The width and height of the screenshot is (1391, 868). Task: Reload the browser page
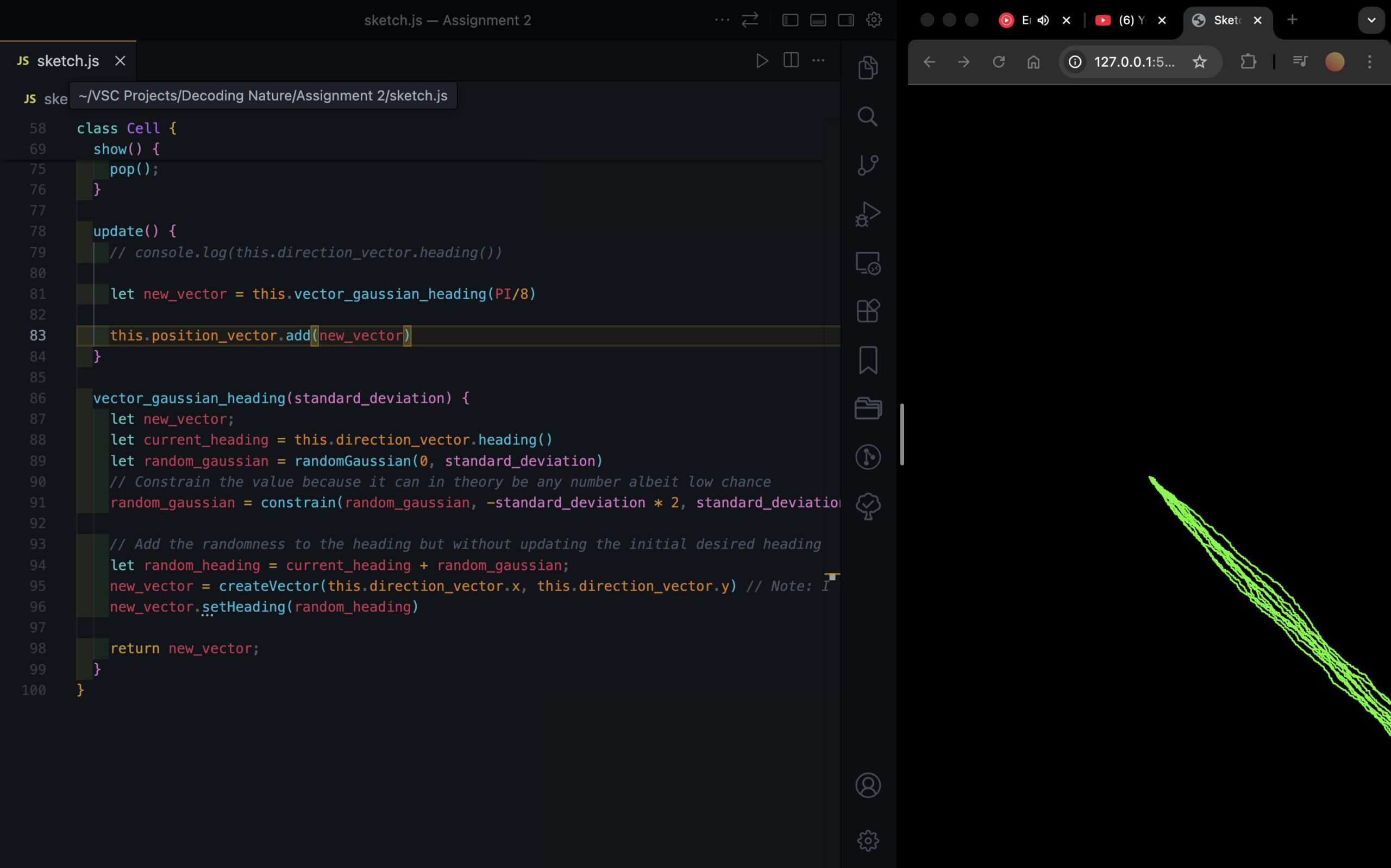[x=999, y=61]
